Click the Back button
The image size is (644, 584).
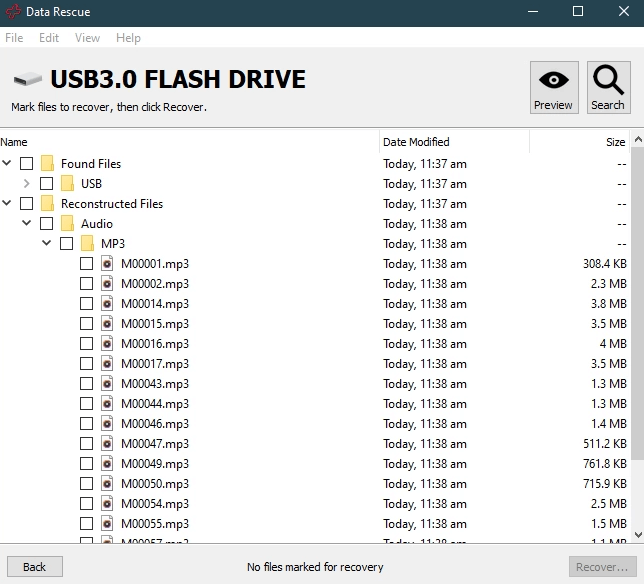tap(35, 567)
